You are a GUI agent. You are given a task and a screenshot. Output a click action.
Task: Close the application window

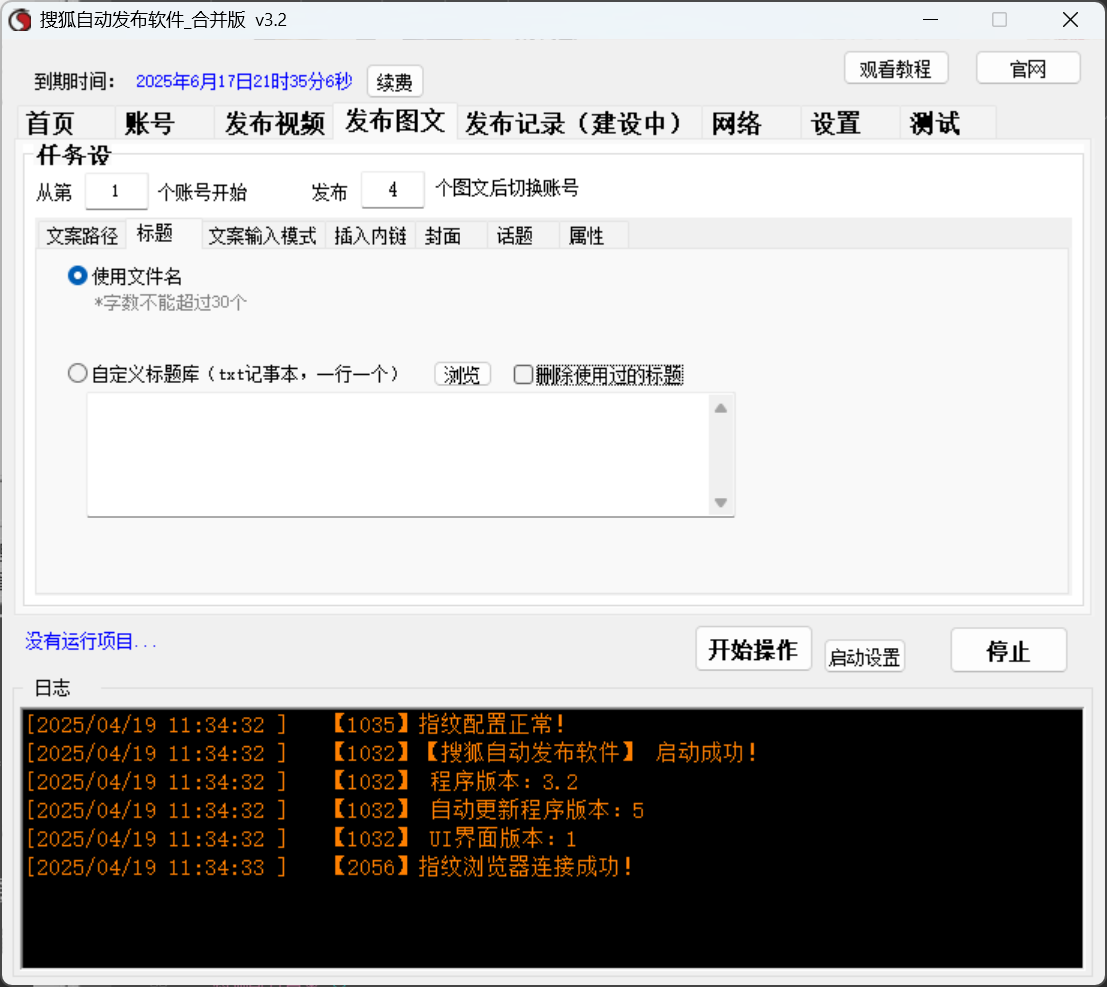click(1070, 20)
